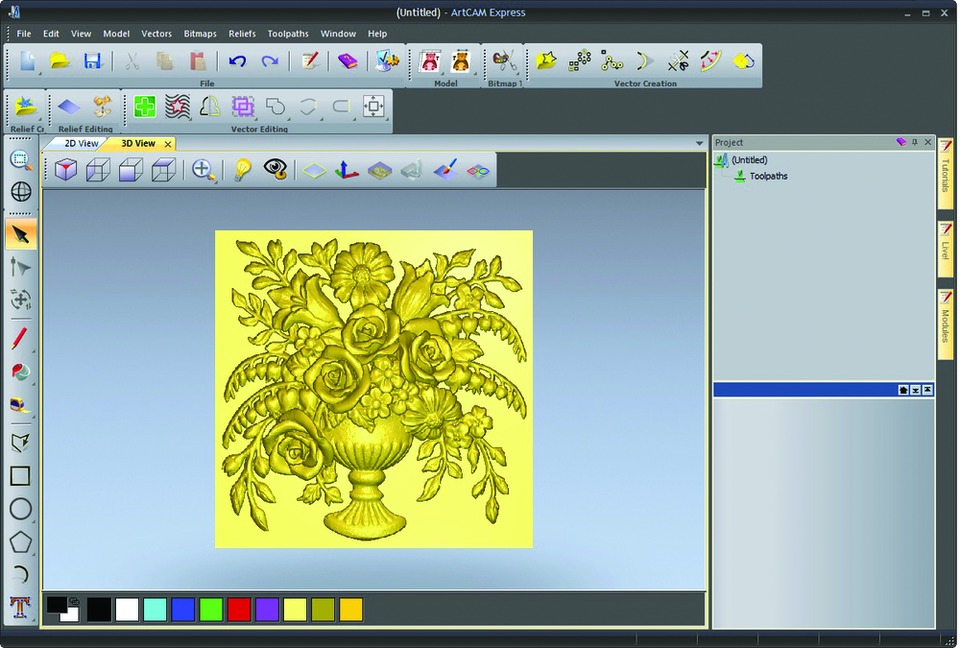Select the isometric view cube icon
The width and height of the screenshot is (960, 648).
[x=66, y=170]
